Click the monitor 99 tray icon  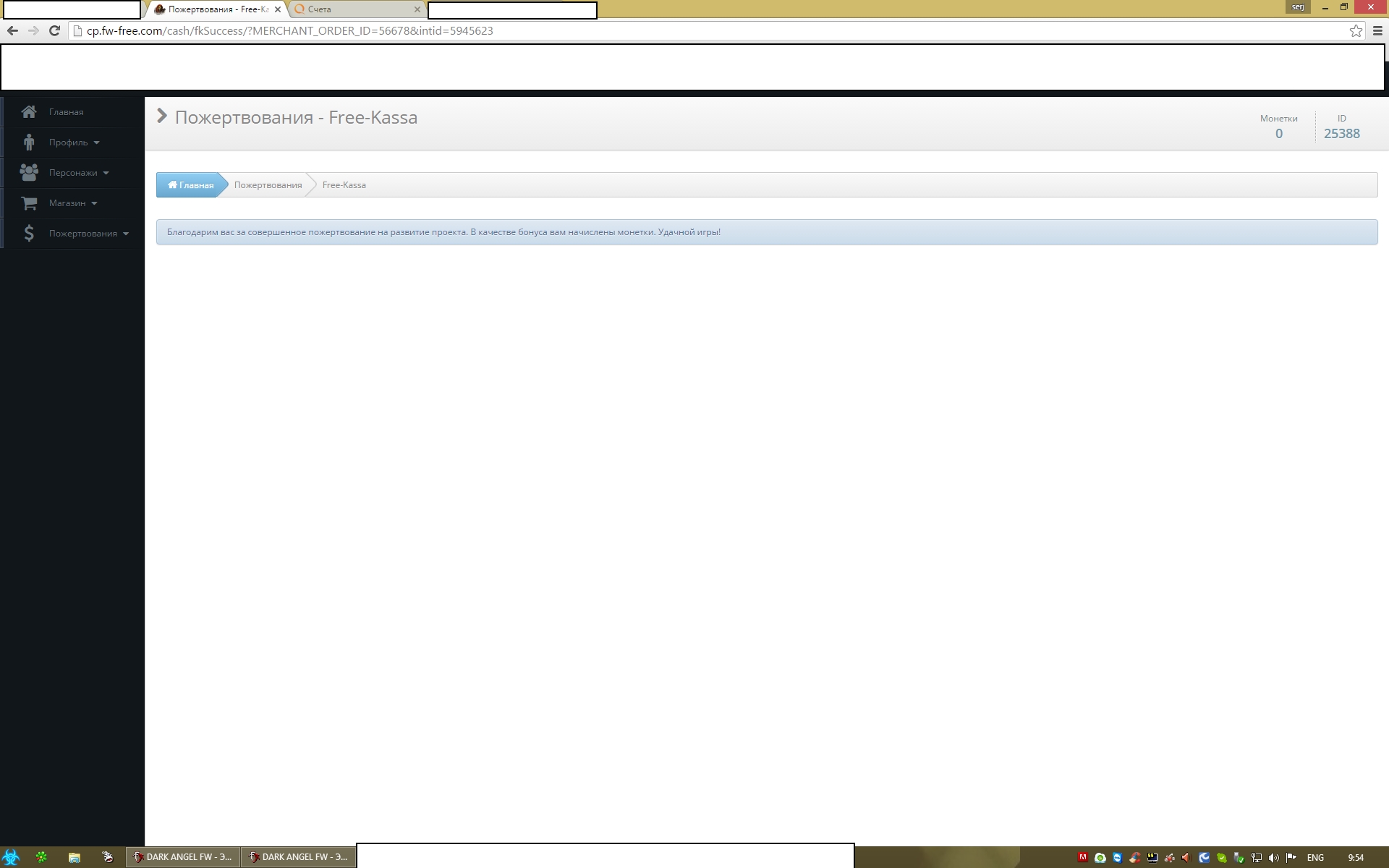tap(1152, 858)
